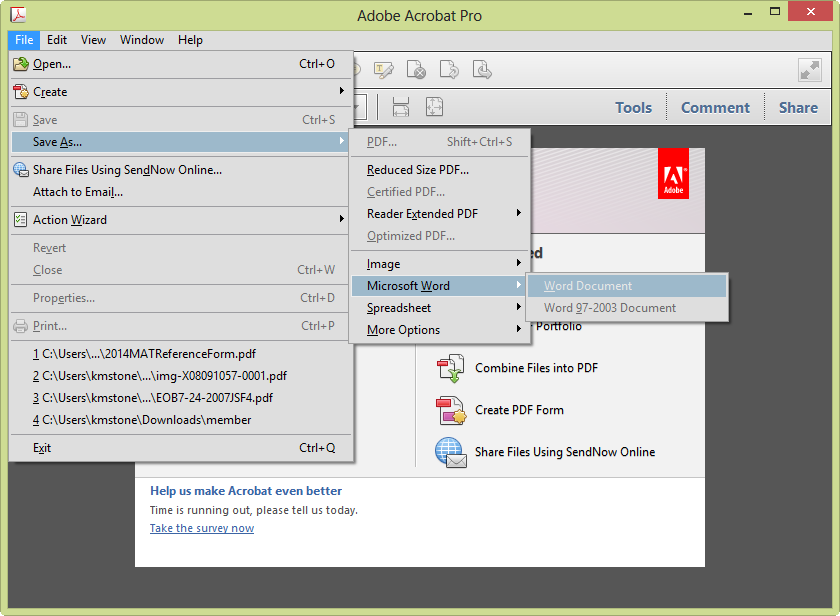
Task: Open the File menu
Action: pos(24,40)
